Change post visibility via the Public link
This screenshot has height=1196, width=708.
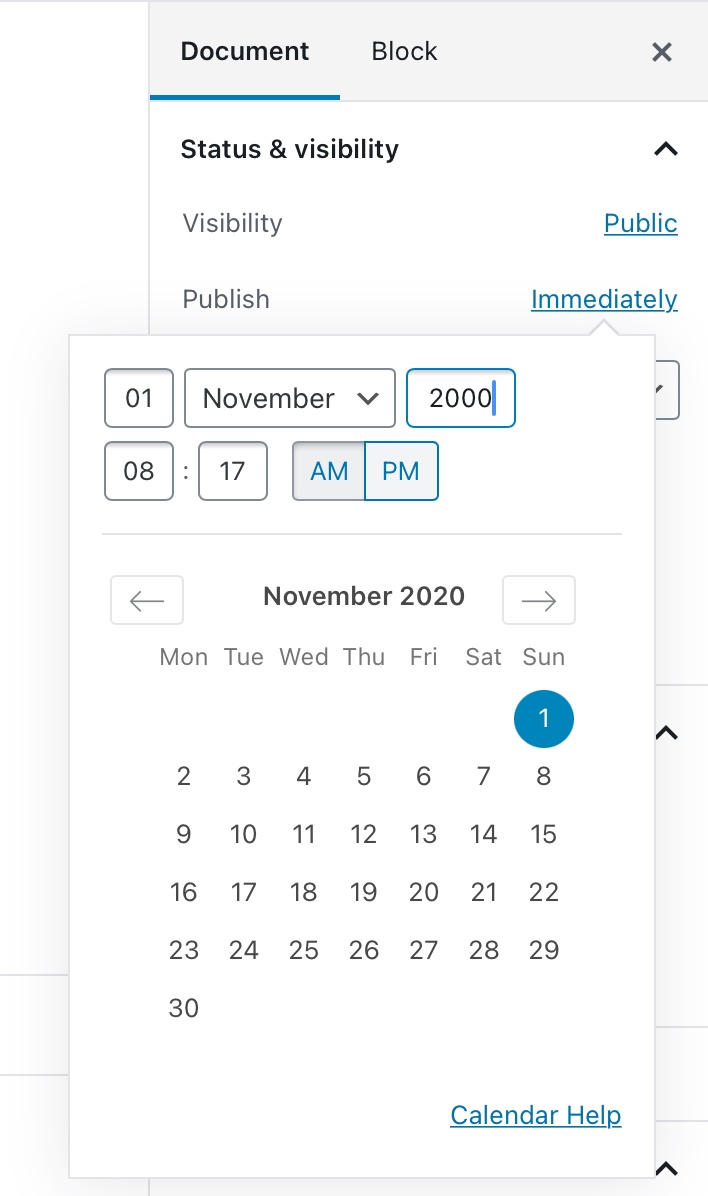click(x=640, y=223)
